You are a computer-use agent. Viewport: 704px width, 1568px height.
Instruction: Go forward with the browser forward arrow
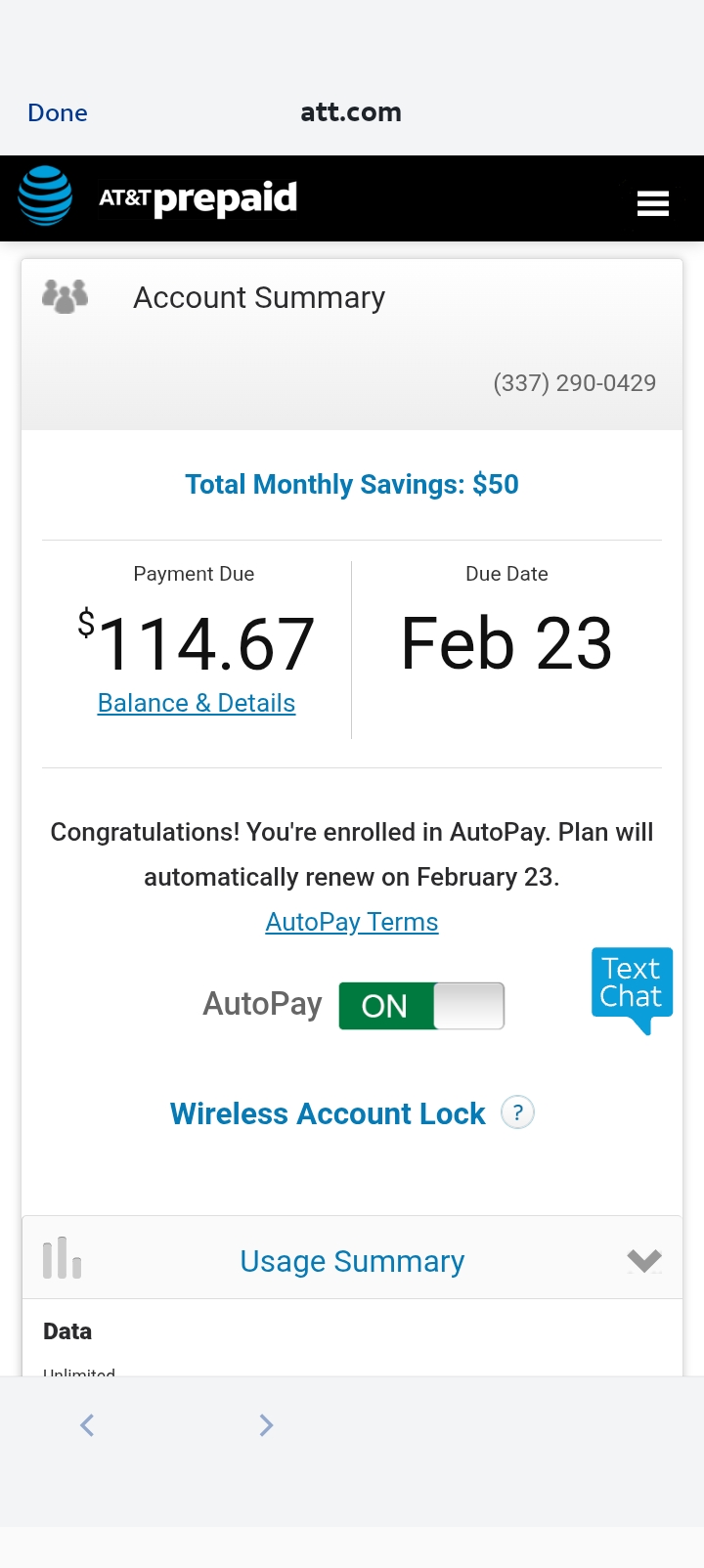(x=266, y=1425)
